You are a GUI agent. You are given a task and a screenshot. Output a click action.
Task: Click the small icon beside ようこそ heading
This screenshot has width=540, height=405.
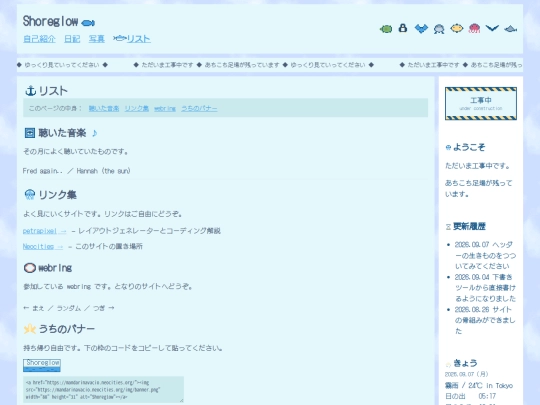click(448, 148)
